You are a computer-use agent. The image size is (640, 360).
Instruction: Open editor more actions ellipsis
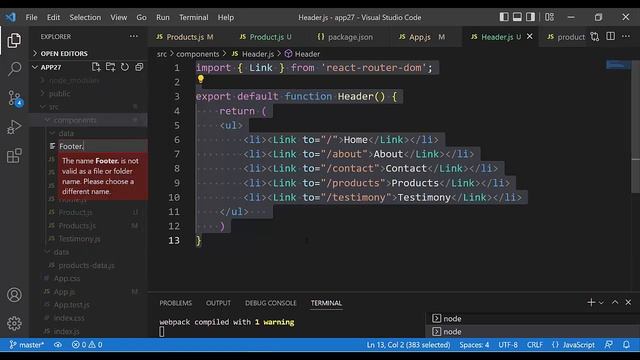(x=626, y=36)
